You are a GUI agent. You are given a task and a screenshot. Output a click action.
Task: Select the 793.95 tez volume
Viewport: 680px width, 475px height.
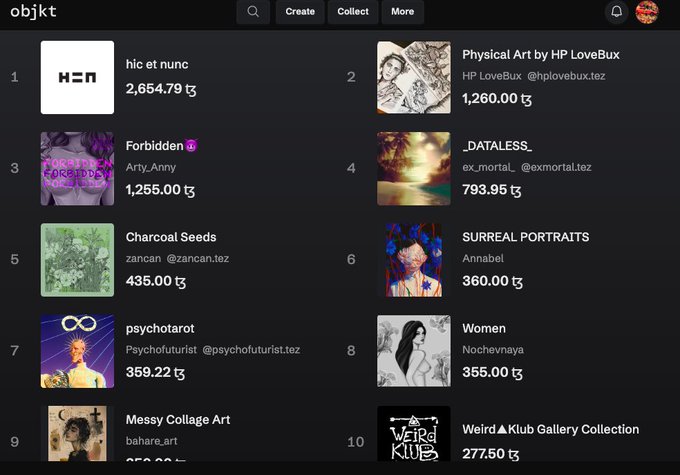point(491,190)
